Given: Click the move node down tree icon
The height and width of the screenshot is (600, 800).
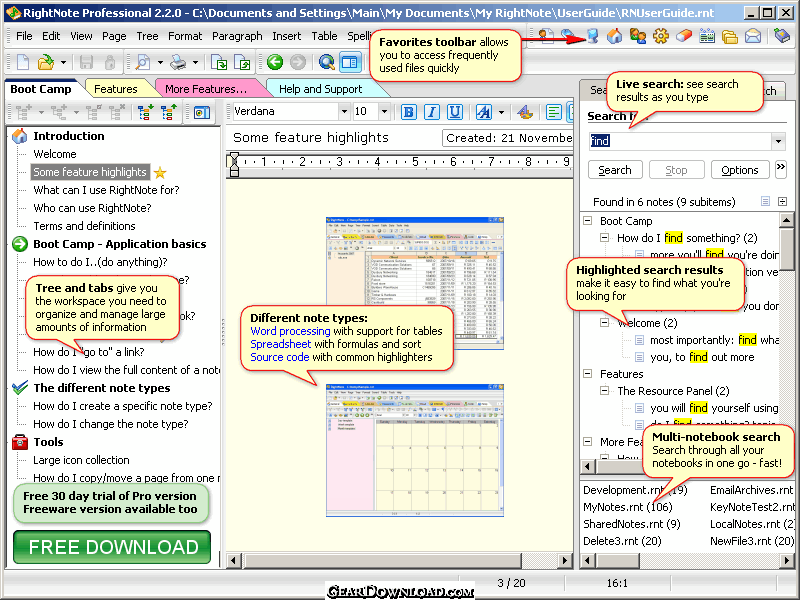Looking at the screenshot, I should click(x=145, y=112).
